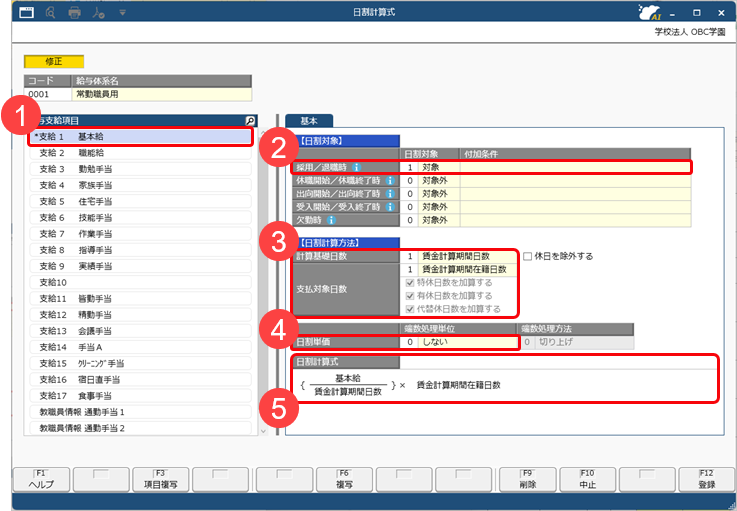Select 支給 5 住宅手当 row

(141, 202)
